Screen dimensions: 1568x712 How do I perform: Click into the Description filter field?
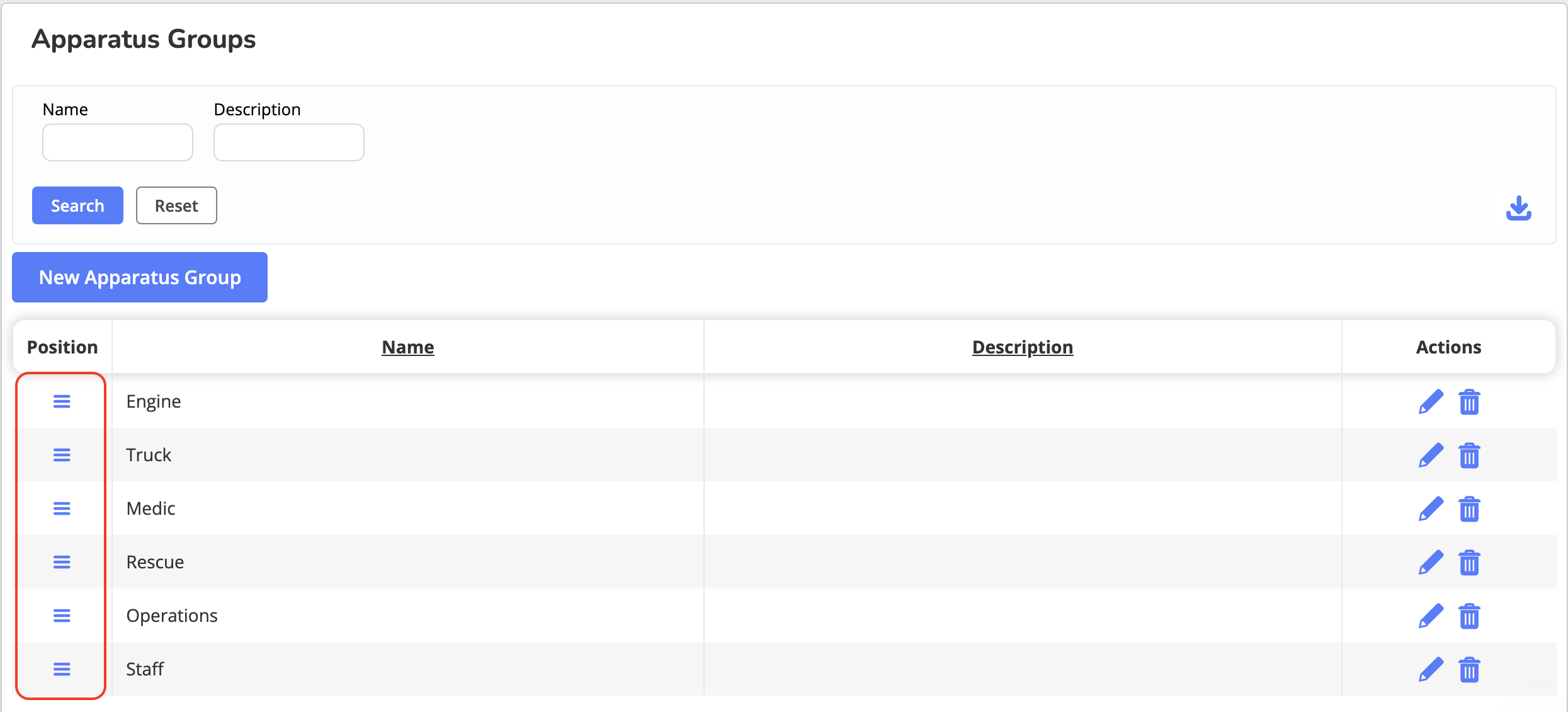pyautogui.click(x=289, y=142)
